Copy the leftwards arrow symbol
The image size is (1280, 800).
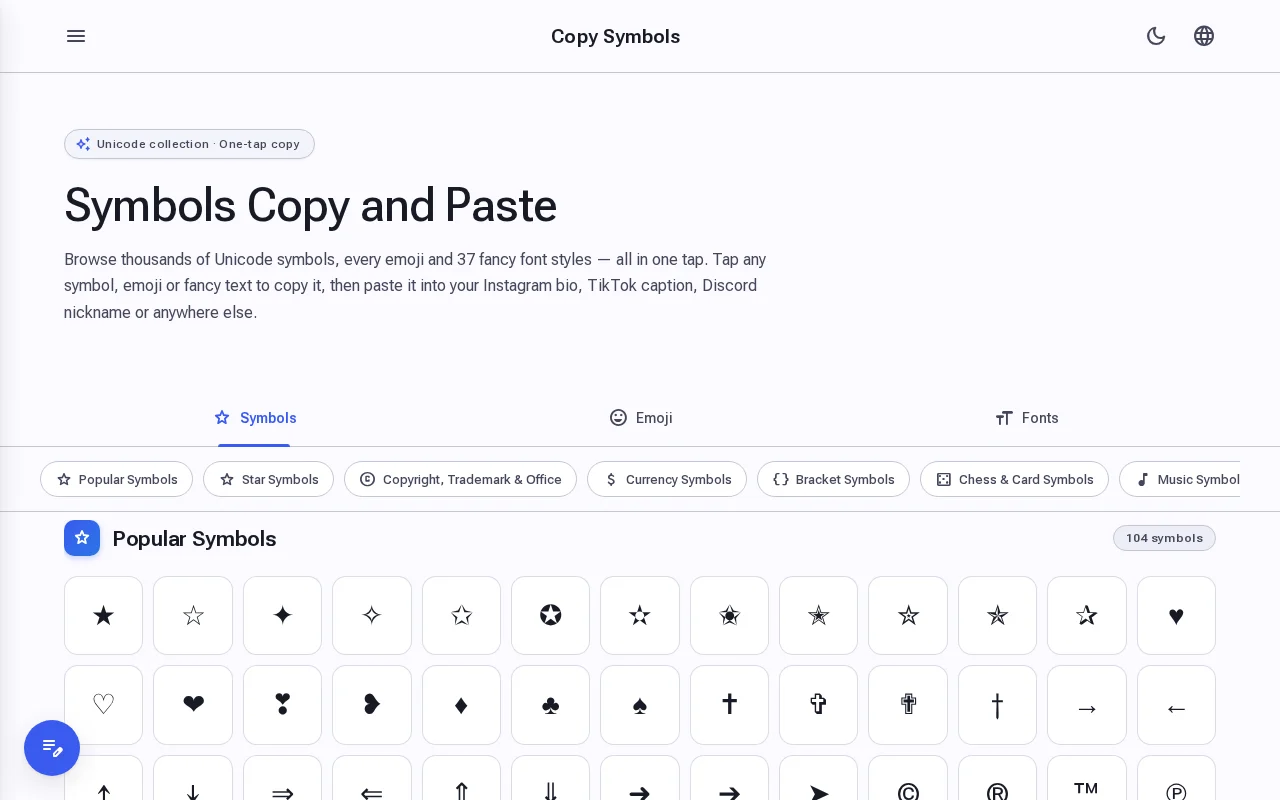(1176, 705)
